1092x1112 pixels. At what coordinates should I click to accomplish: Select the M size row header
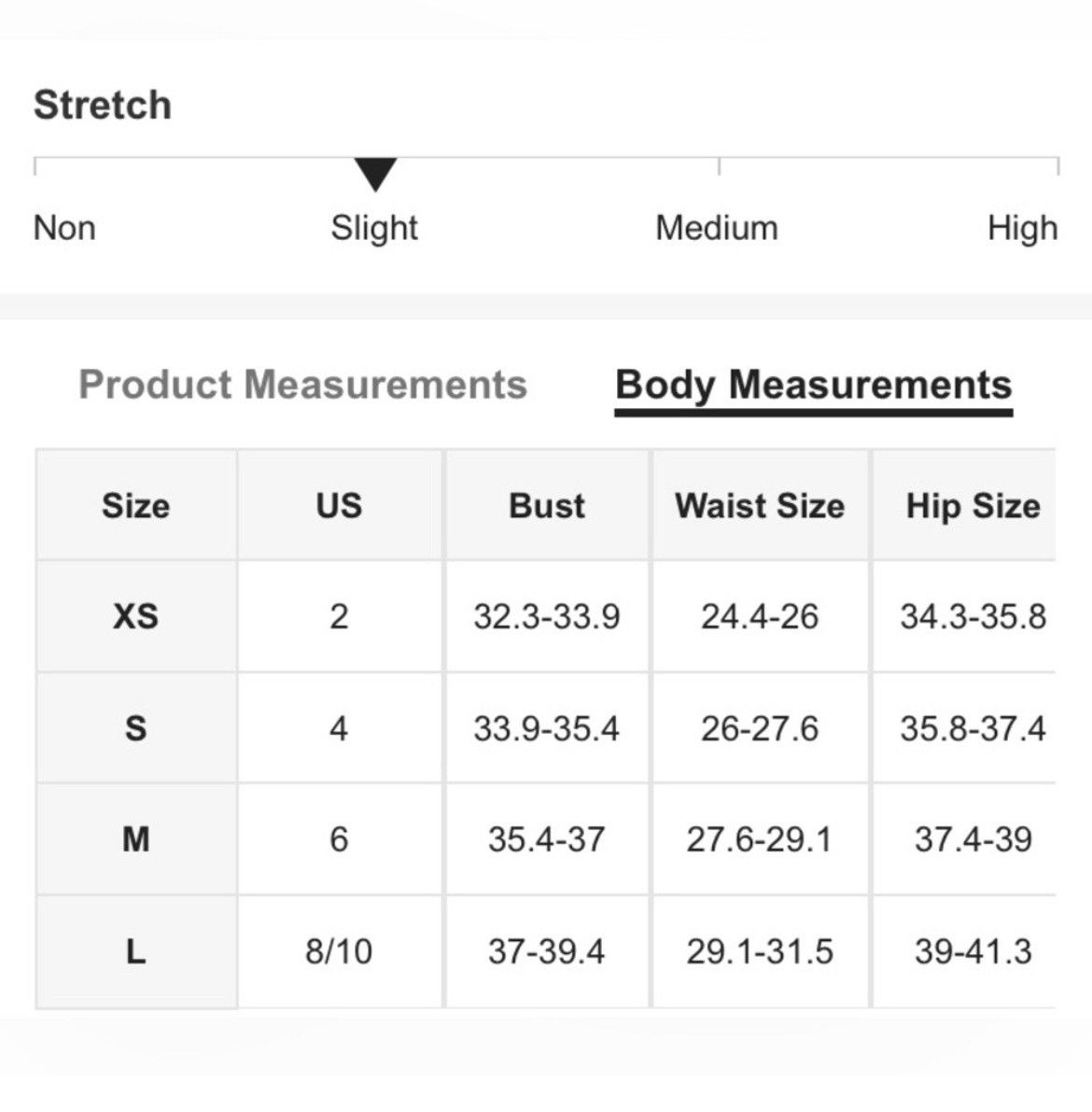(x=136, y=839)
